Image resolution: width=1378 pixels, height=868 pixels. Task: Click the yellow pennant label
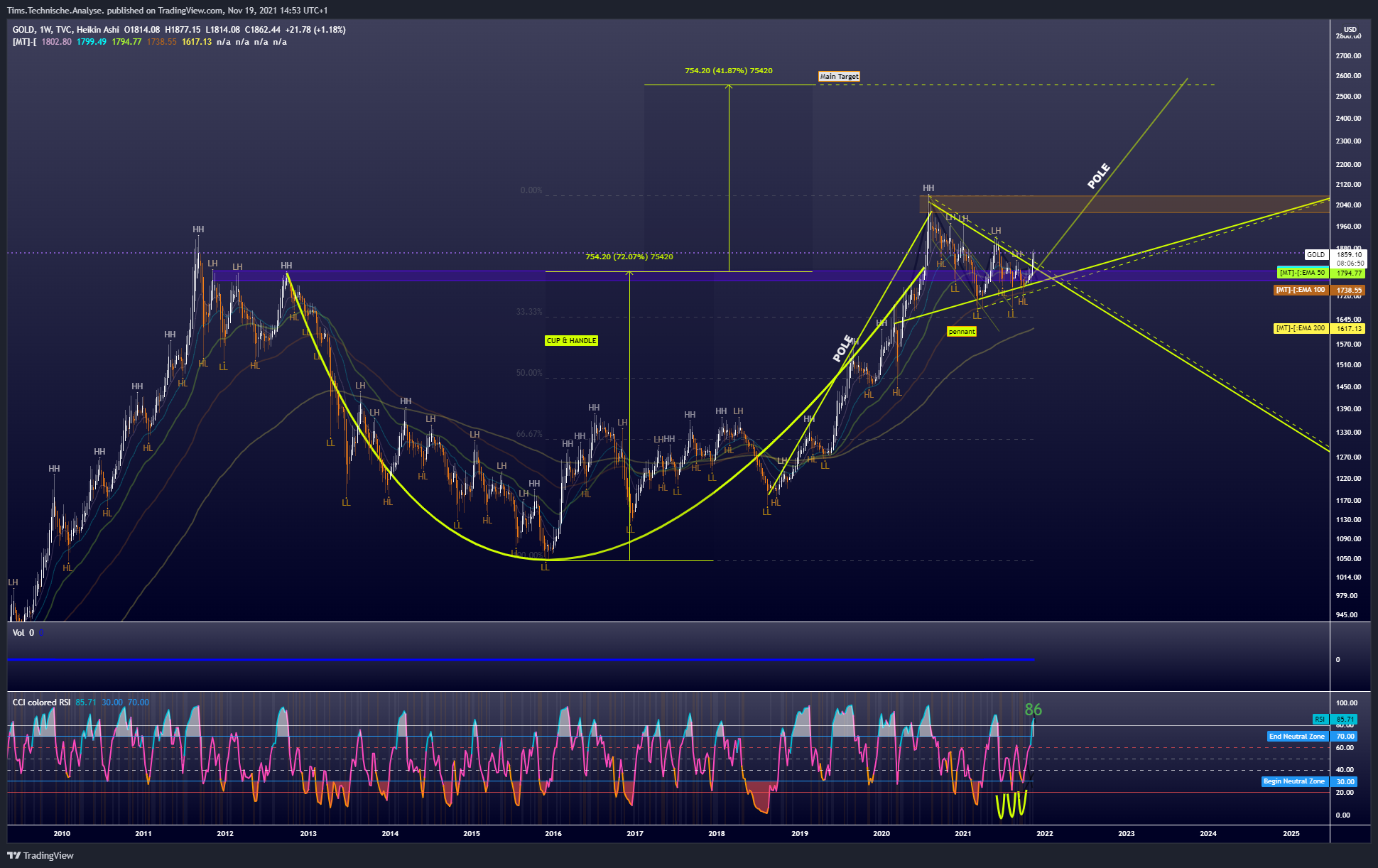(x=962, y=332)
